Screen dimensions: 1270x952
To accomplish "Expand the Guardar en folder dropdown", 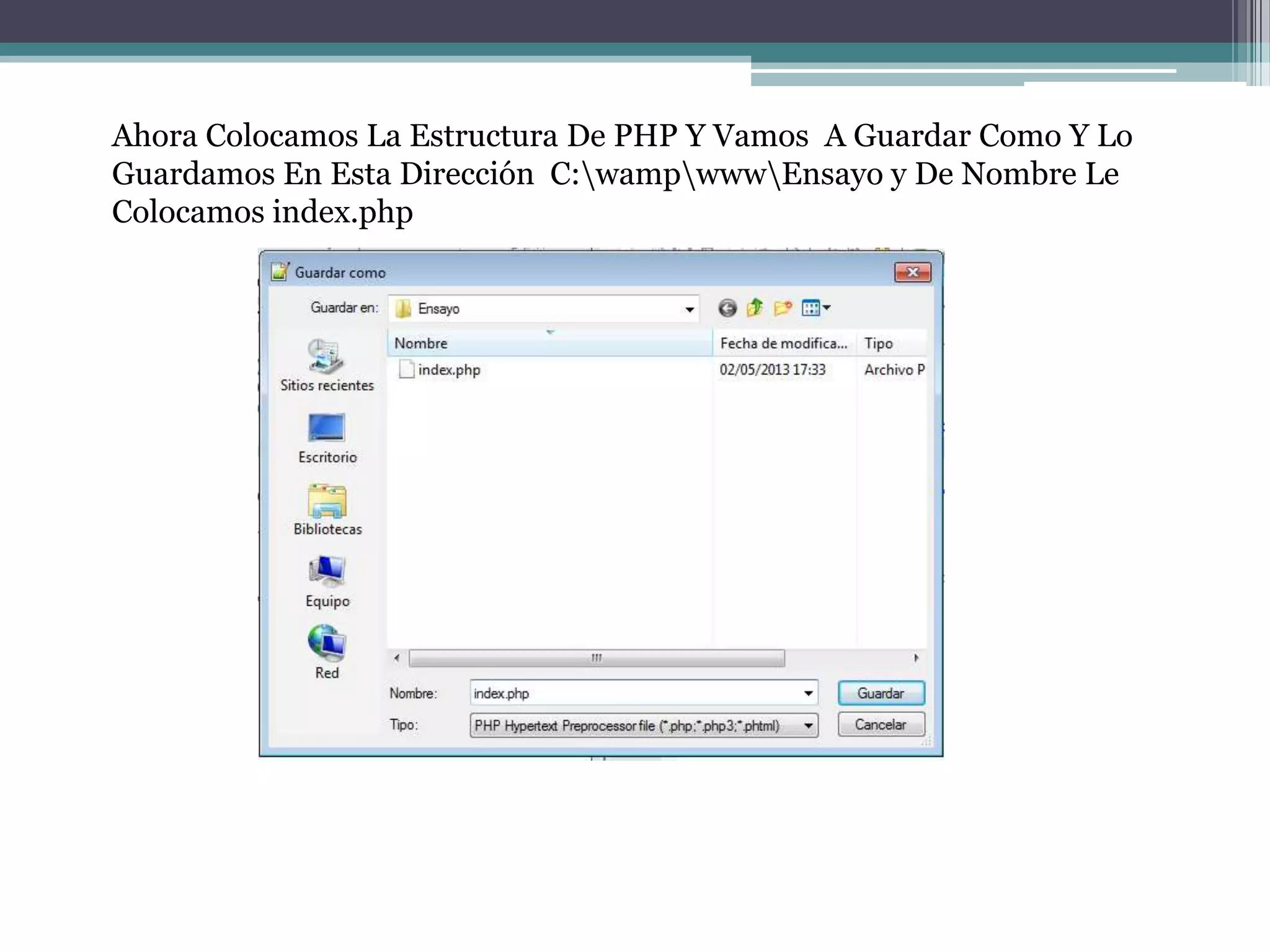I will [689, 309].
